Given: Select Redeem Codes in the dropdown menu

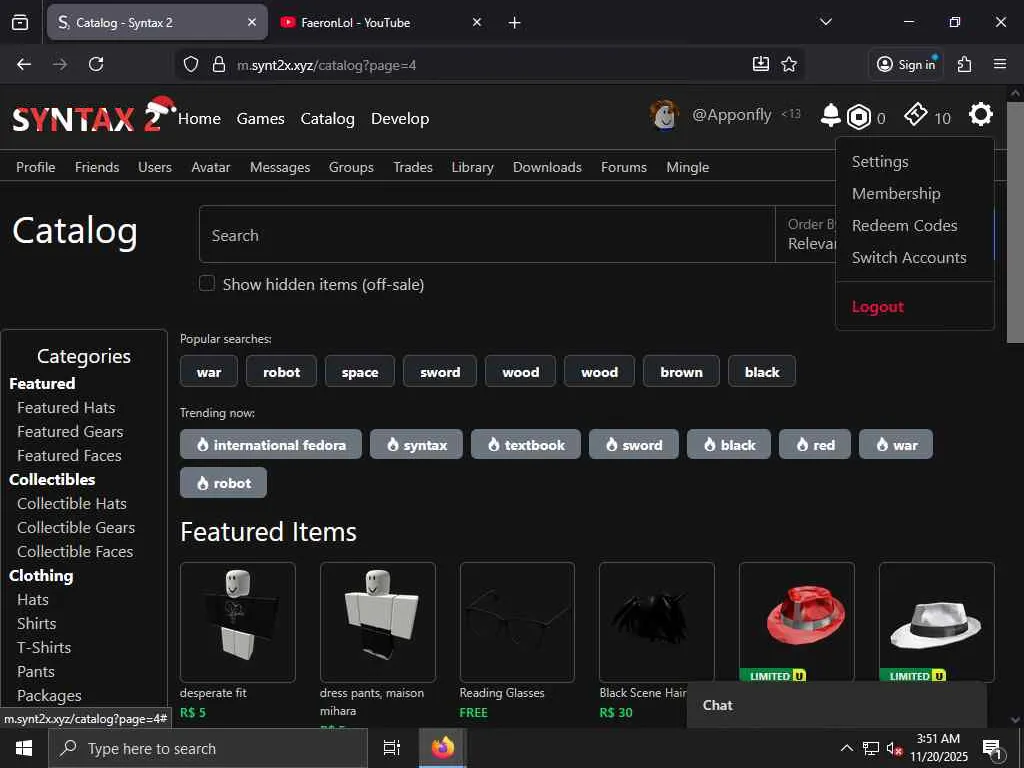Looking at the screenshot, I should point(904,225).
